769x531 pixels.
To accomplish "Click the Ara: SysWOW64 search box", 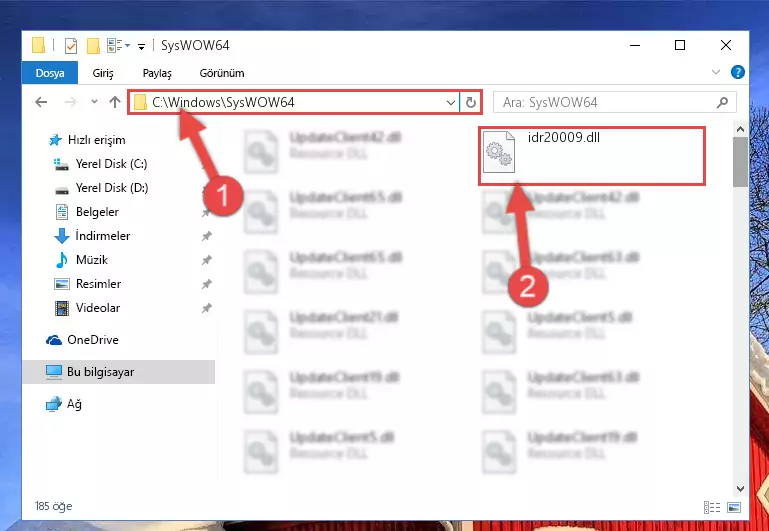I will [x=614, y=102].
